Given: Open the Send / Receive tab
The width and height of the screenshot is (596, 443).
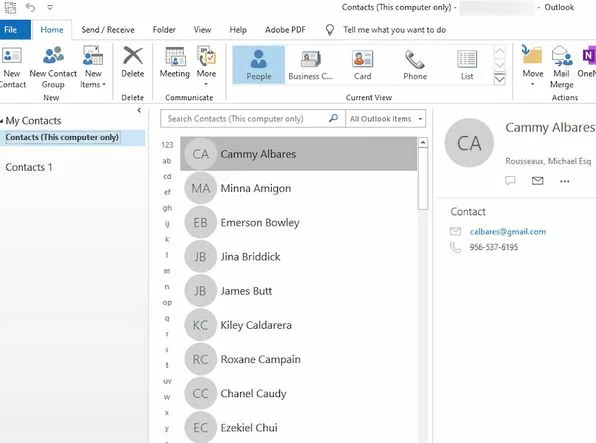Looking at the screenshot, I should [108, 30].
